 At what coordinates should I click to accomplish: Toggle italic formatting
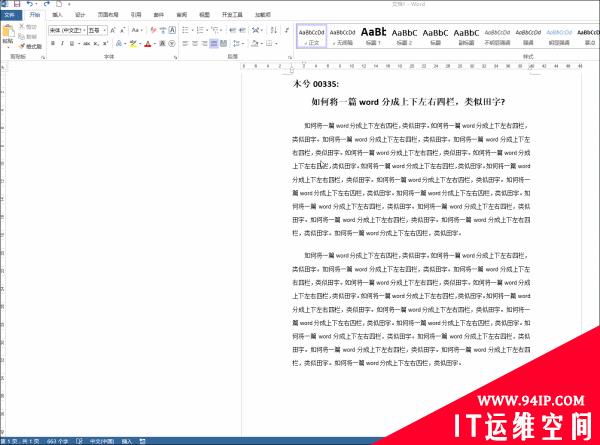(62, 44)
